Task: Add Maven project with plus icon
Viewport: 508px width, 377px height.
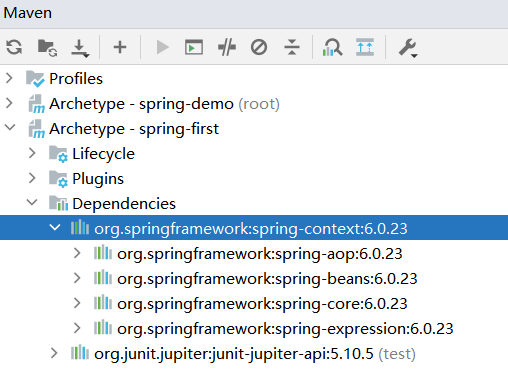Action: [120, 47]
